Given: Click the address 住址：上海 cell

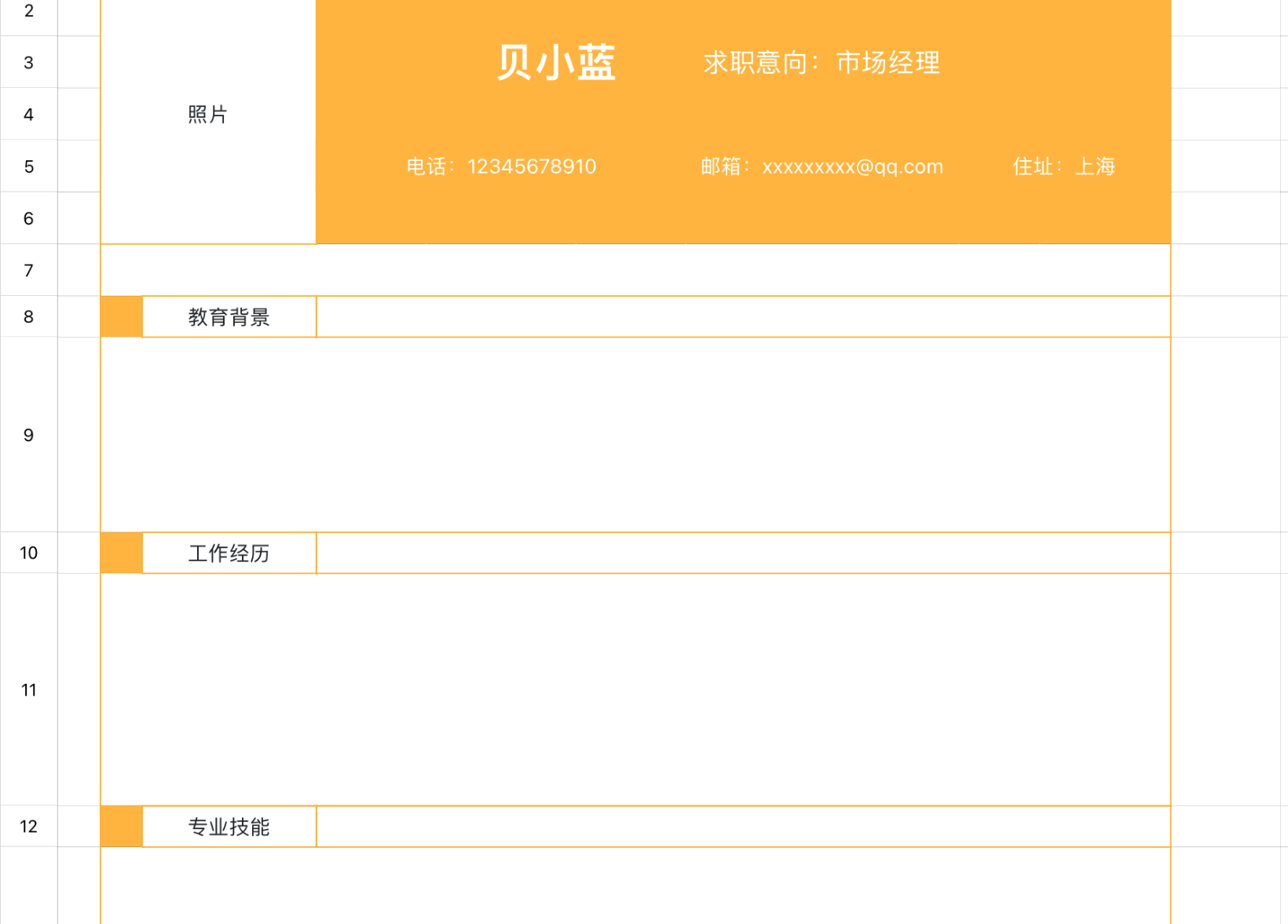Looking at the screenshot, I should [x=1064, y=166].
